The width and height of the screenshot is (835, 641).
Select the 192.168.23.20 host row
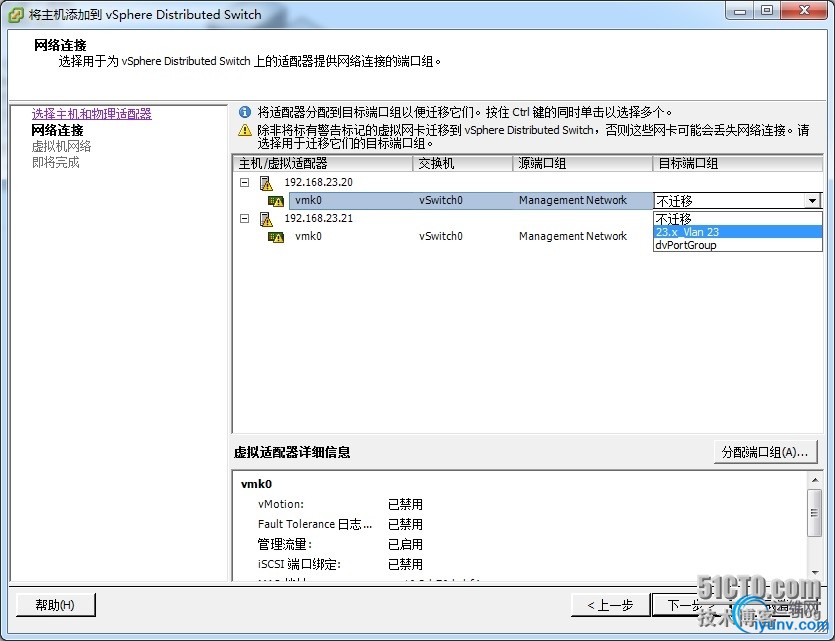318,183
